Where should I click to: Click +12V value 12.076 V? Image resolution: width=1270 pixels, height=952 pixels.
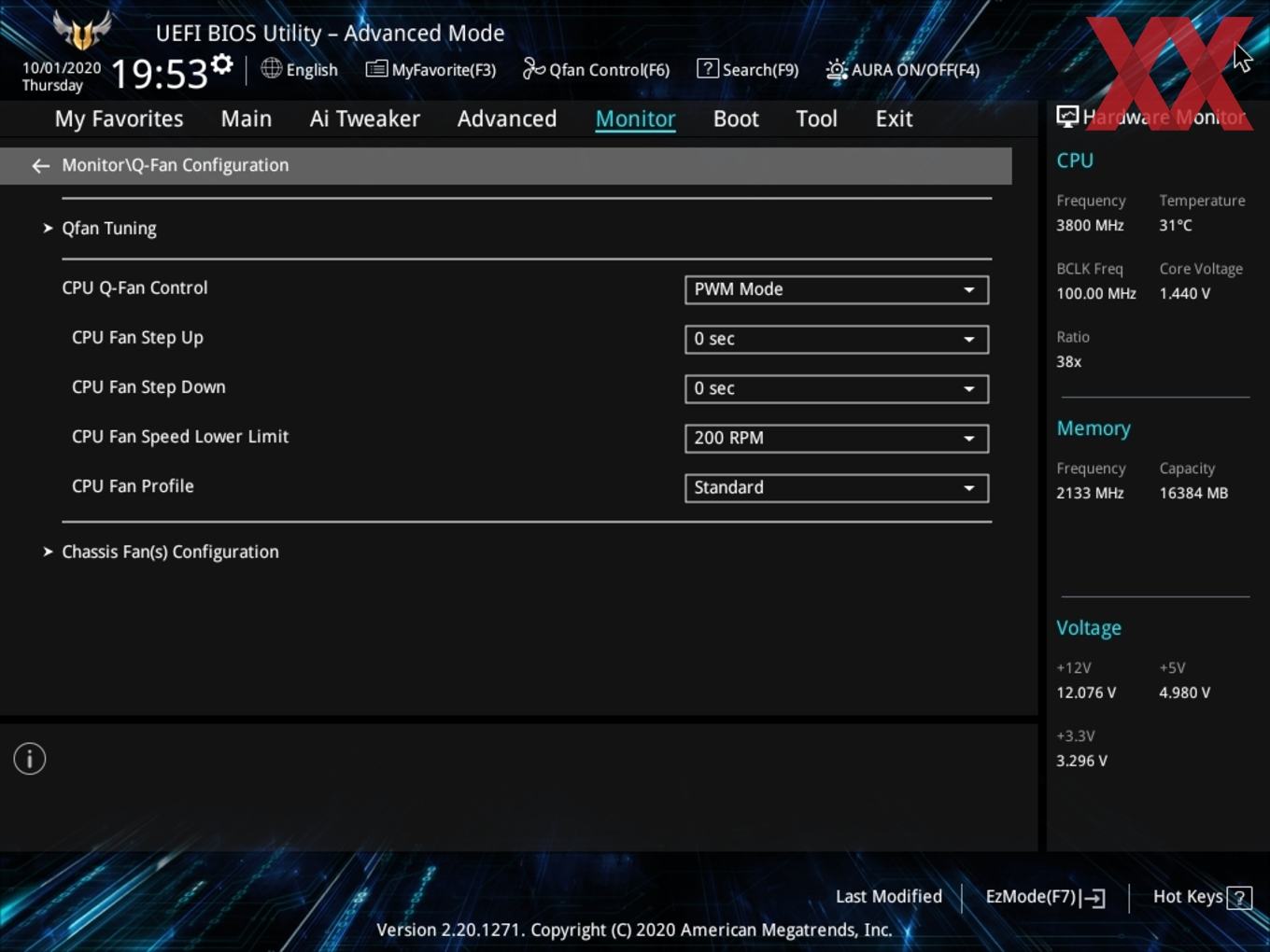[1086, 693]
